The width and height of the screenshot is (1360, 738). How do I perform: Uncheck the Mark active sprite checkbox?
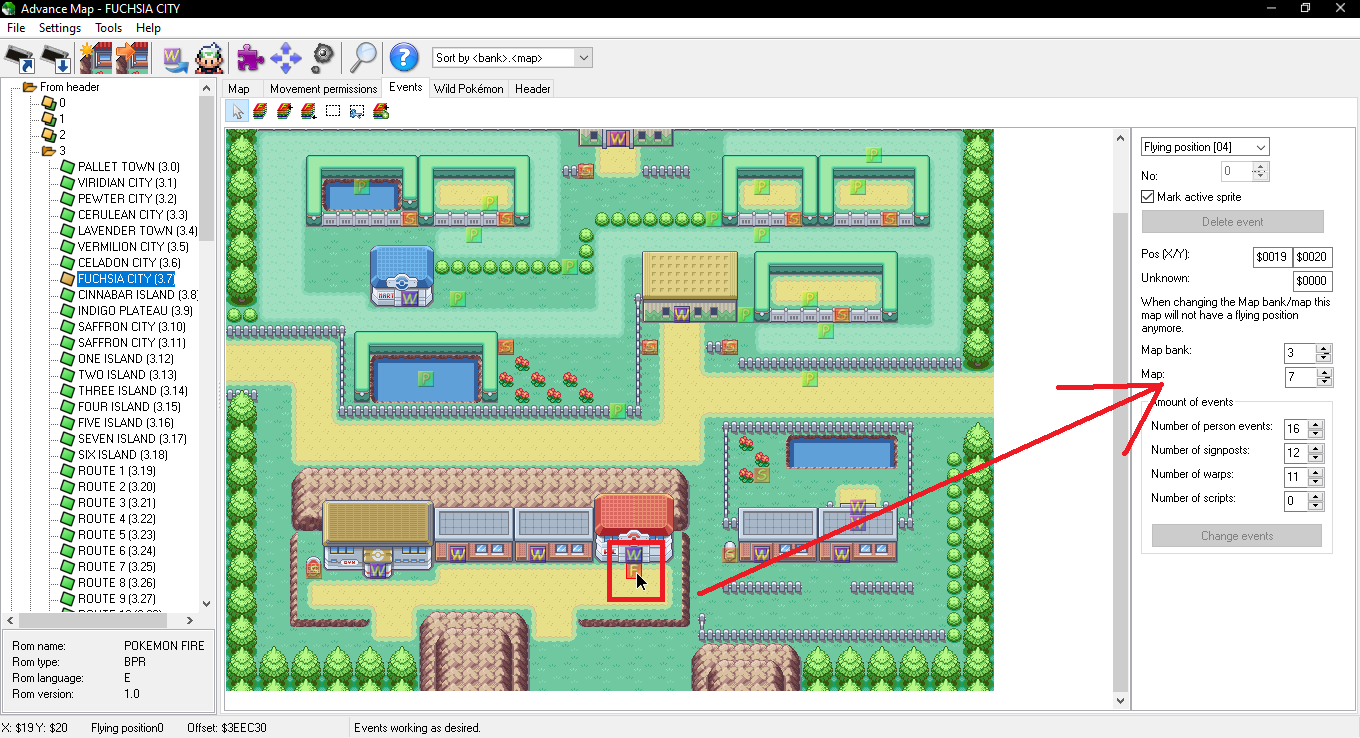[1148, 197]
